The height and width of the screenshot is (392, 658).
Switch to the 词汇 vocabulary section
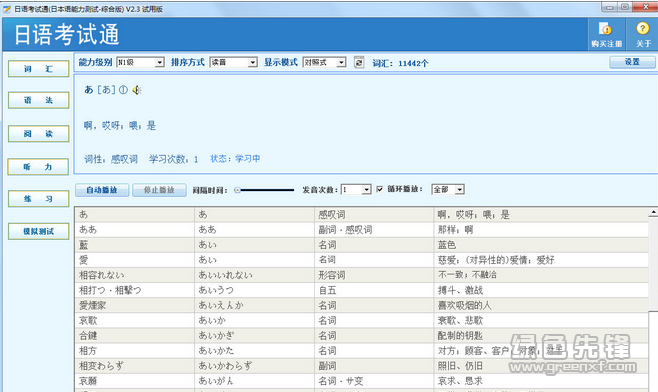(x=39, y=69)
